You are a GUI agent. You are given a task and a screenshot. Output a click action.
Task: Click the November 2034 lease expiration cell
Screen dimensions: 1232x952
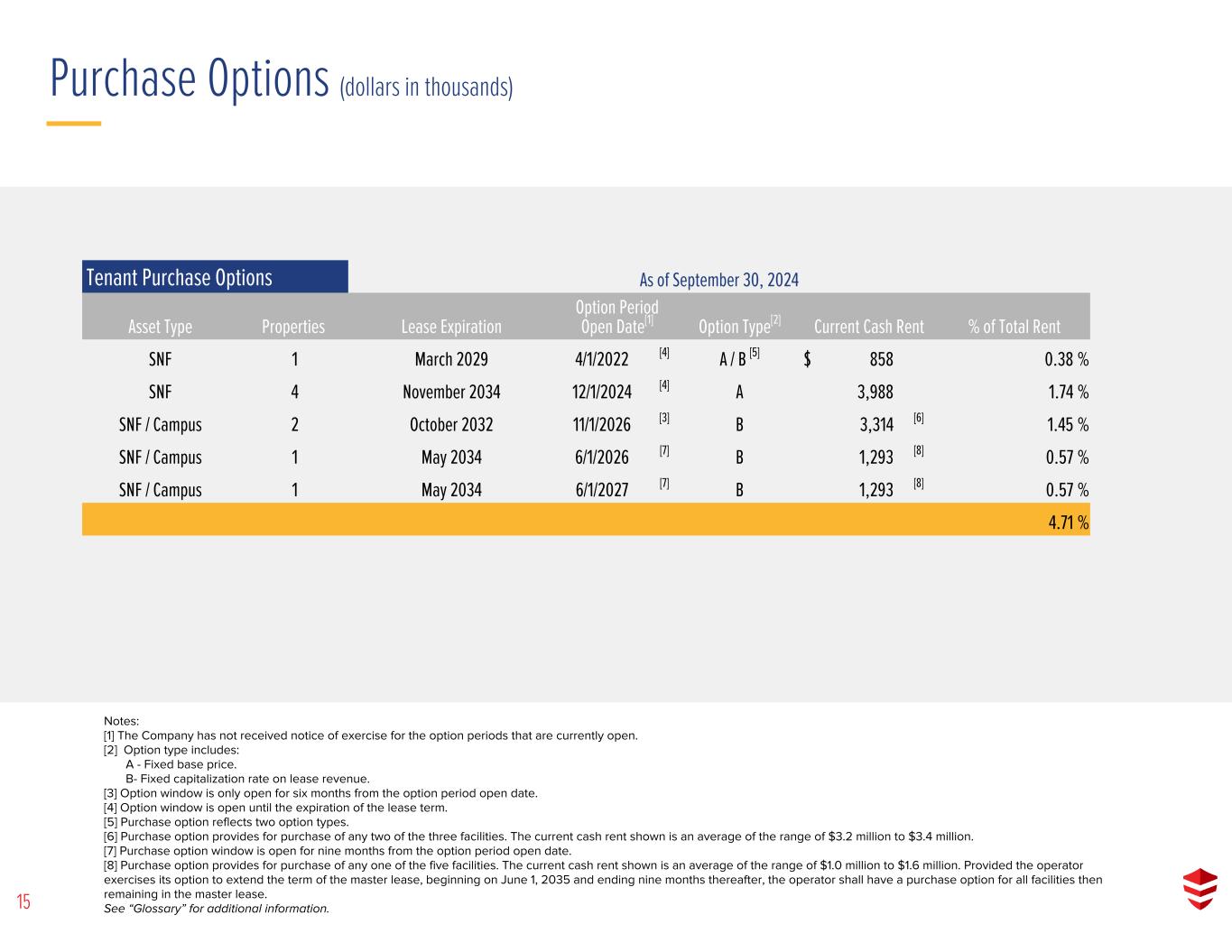pyautogui.click(x=450, y=392)
